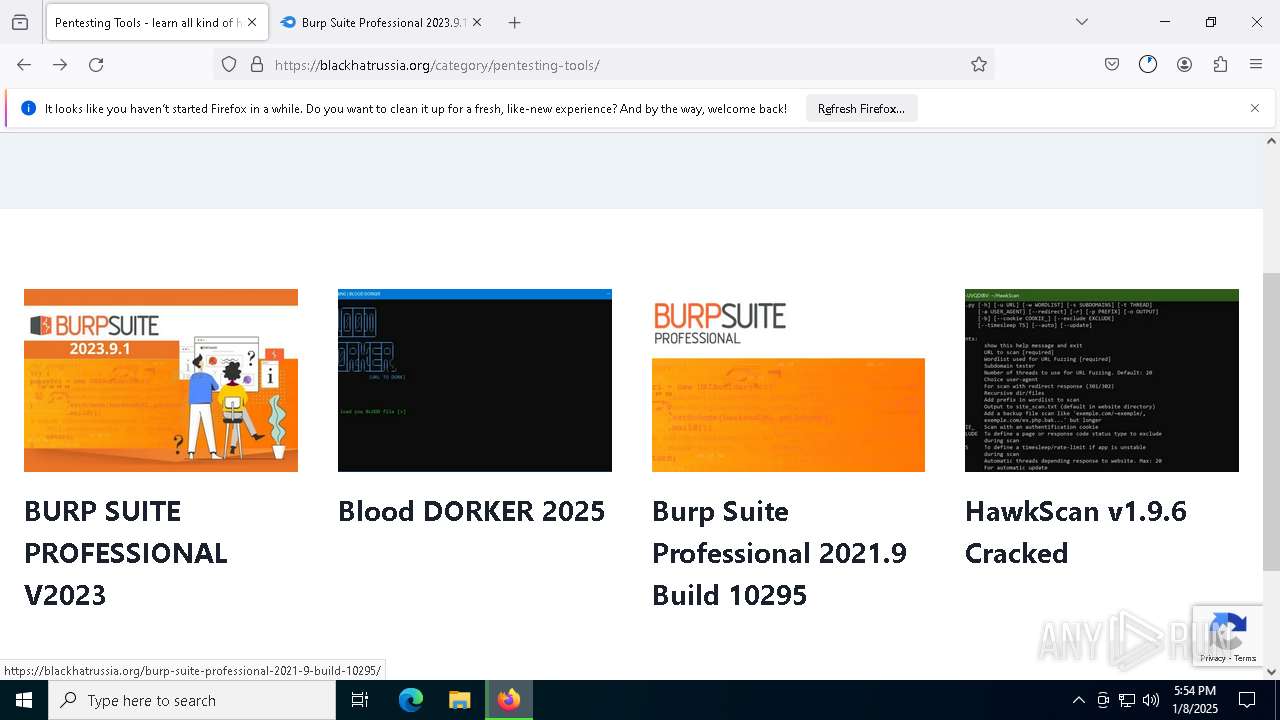Viewport: 1280px width, 720px height.
Task: Click the Burp Suite 2023.9.1 orange thumbnail
Action: 161,380
